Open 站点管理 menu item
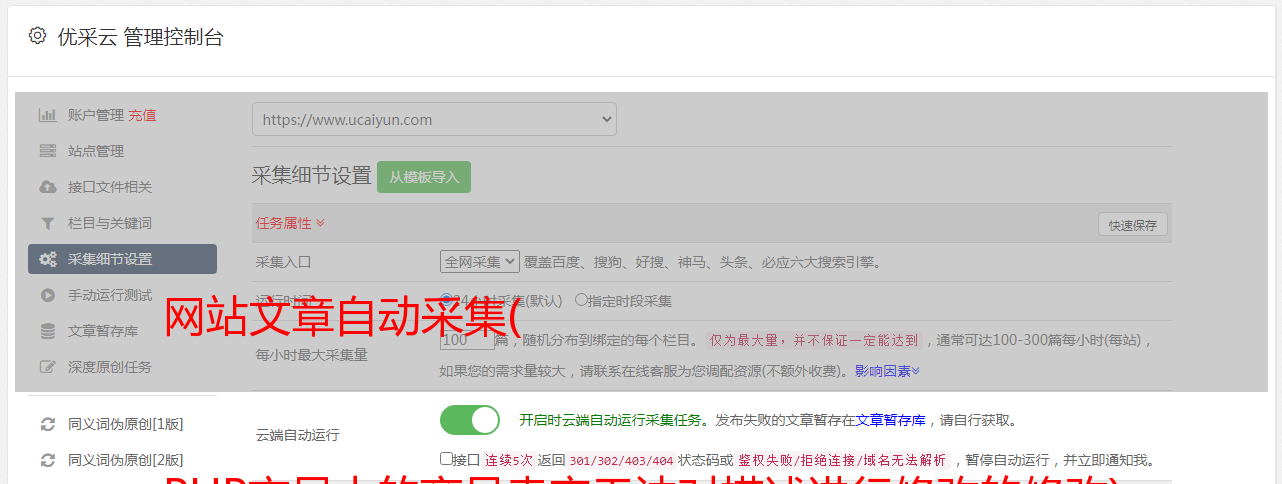The width and height of the screenshot is (1282, 484). [96, 151]
